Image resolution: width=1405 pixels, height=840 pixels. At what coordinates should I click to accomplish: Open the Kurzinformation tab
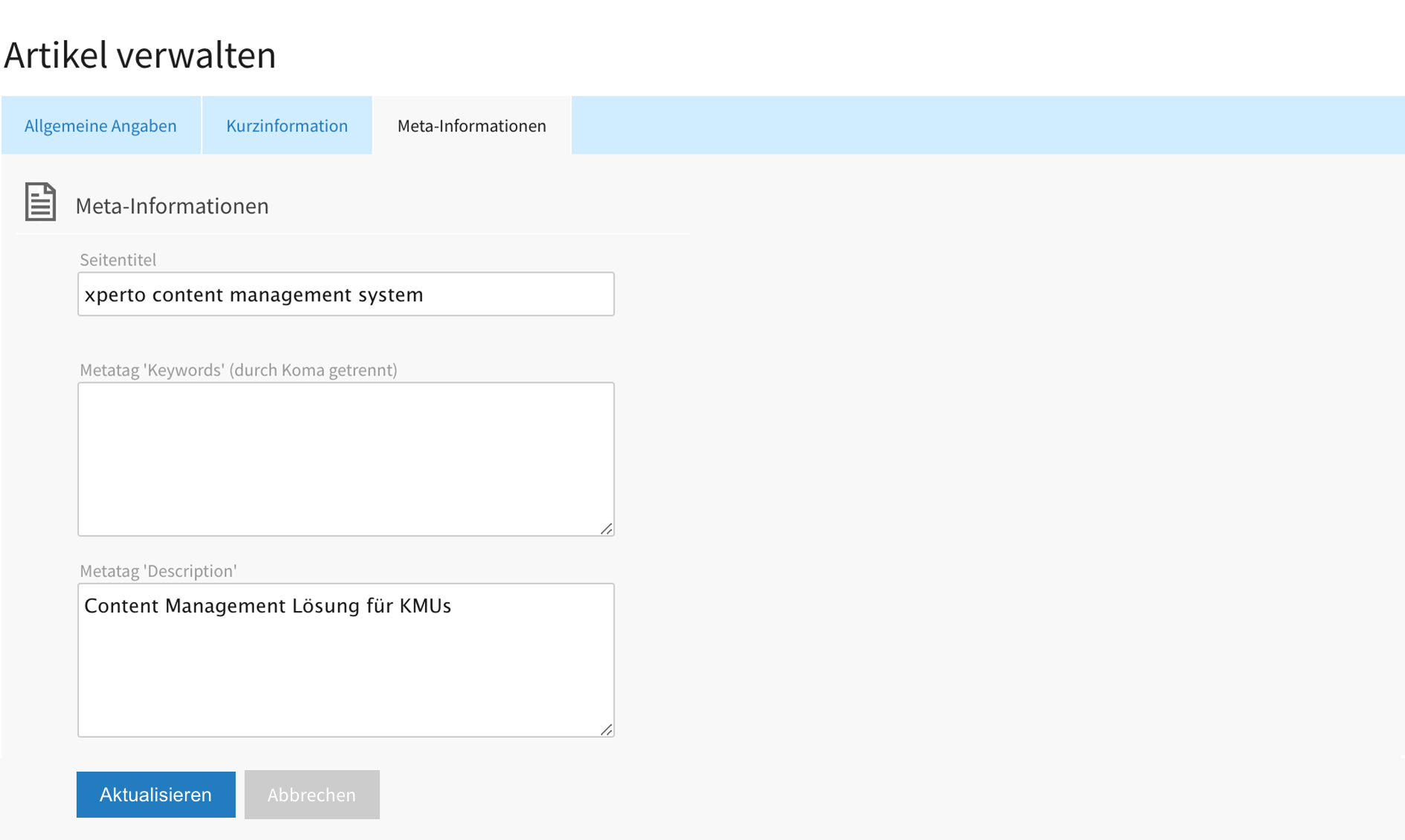(x=287, y=126)
